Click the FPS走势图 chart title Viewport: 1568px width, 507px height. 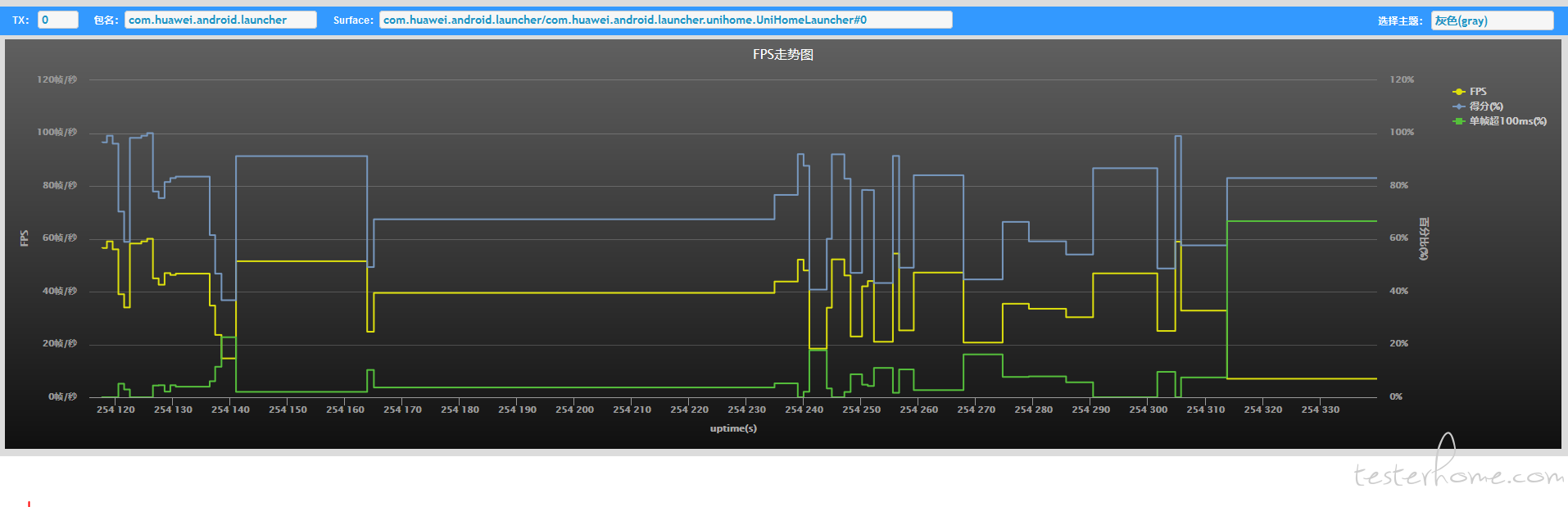coord(783,55)
